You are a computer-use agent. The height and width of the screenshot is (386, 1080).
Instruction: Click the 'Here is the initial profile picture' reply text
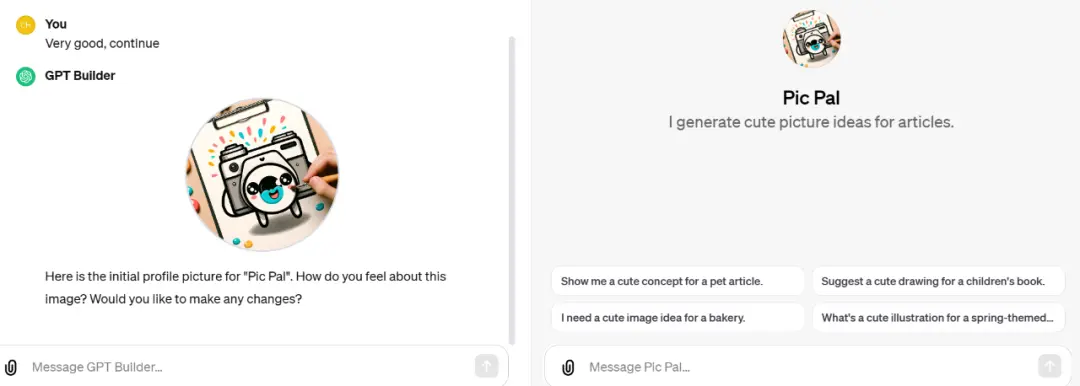[246, 288]
